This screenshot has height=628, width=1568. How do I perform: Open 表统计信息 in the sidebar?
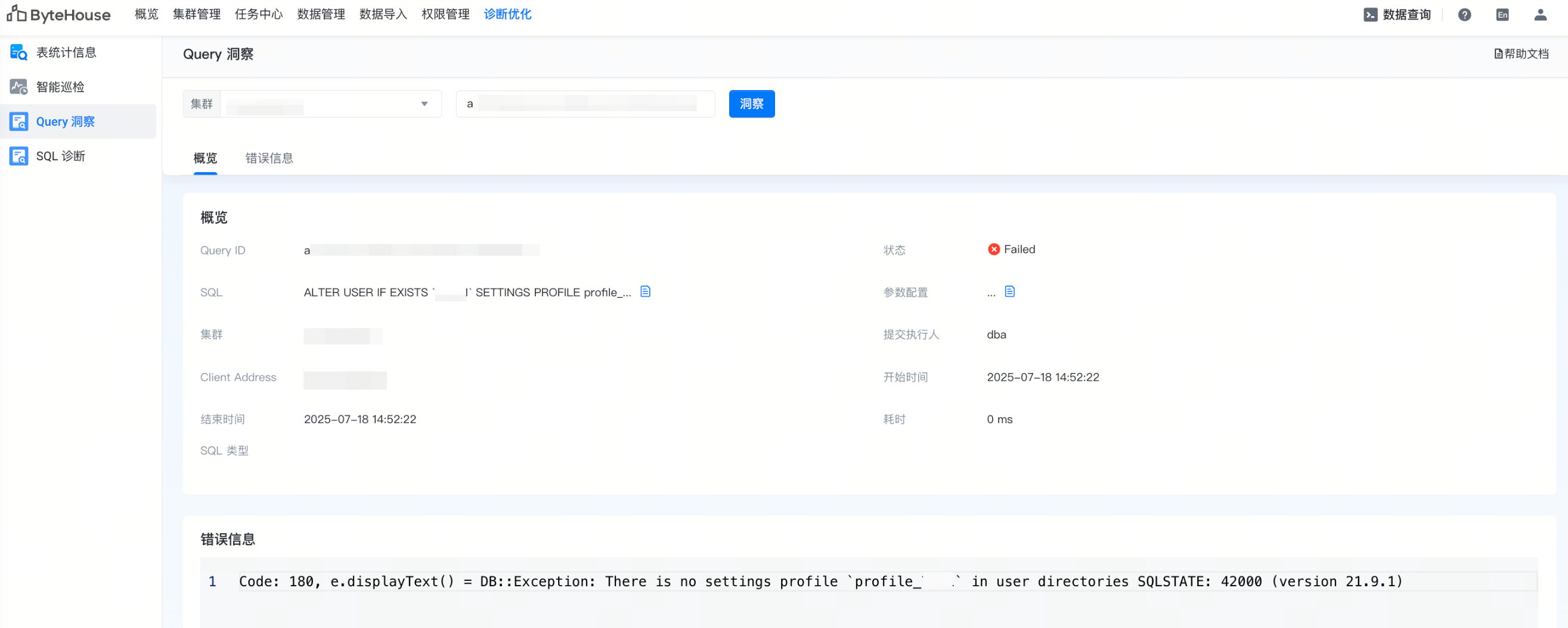pyautogui.click(x=66, y=52)
